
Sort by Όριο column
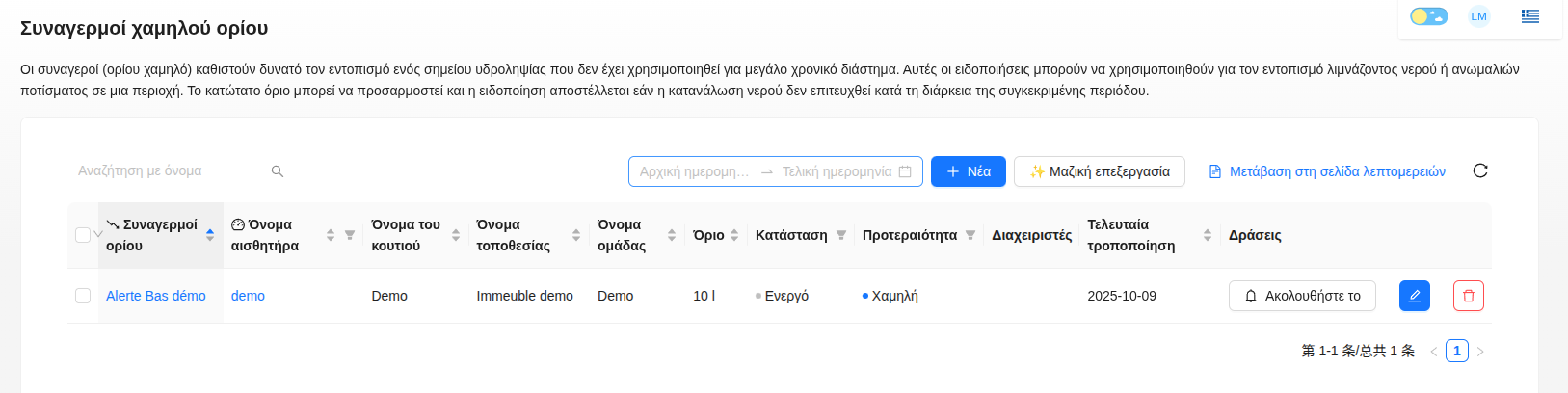pos(734,235)
